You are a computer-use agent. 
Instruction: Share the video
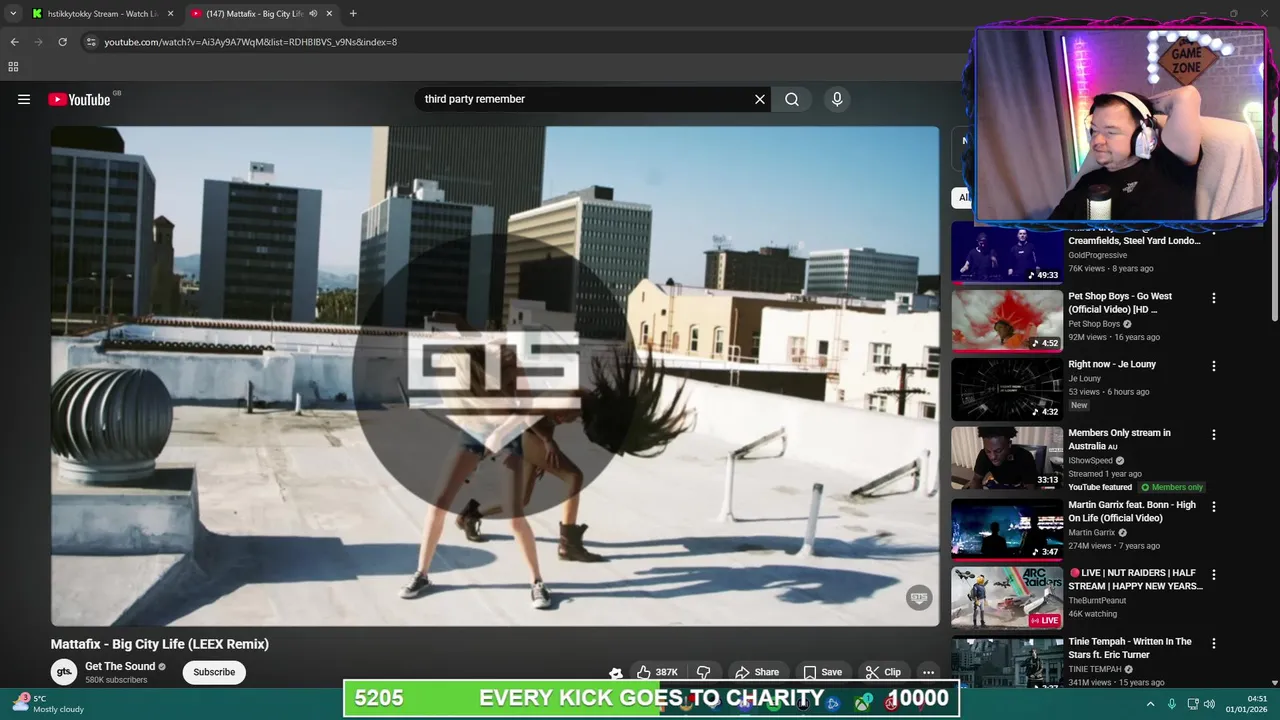(x=757, y=672)
